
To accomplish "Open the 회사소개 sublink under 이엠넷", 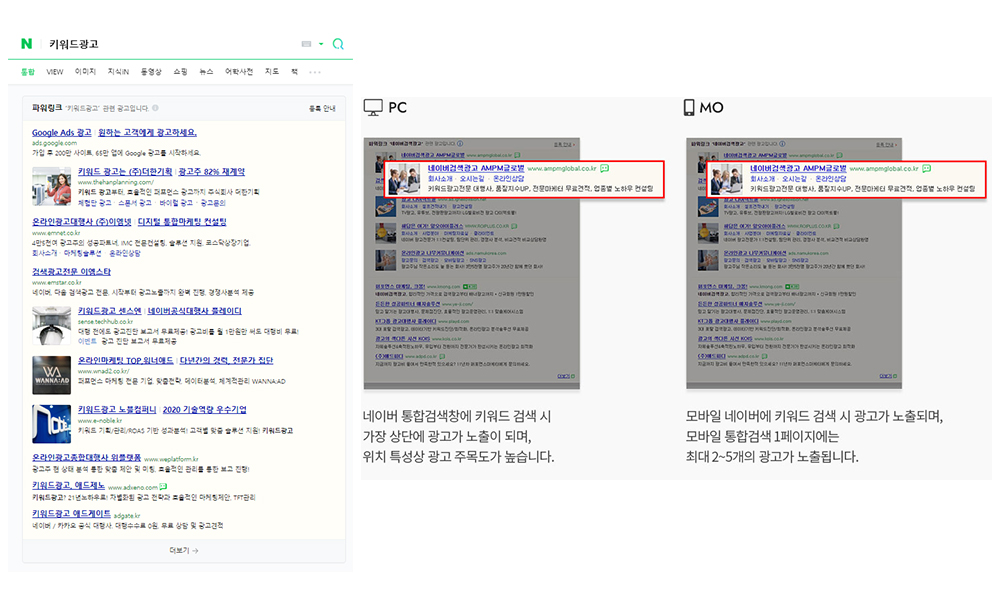I will [45, 253].
